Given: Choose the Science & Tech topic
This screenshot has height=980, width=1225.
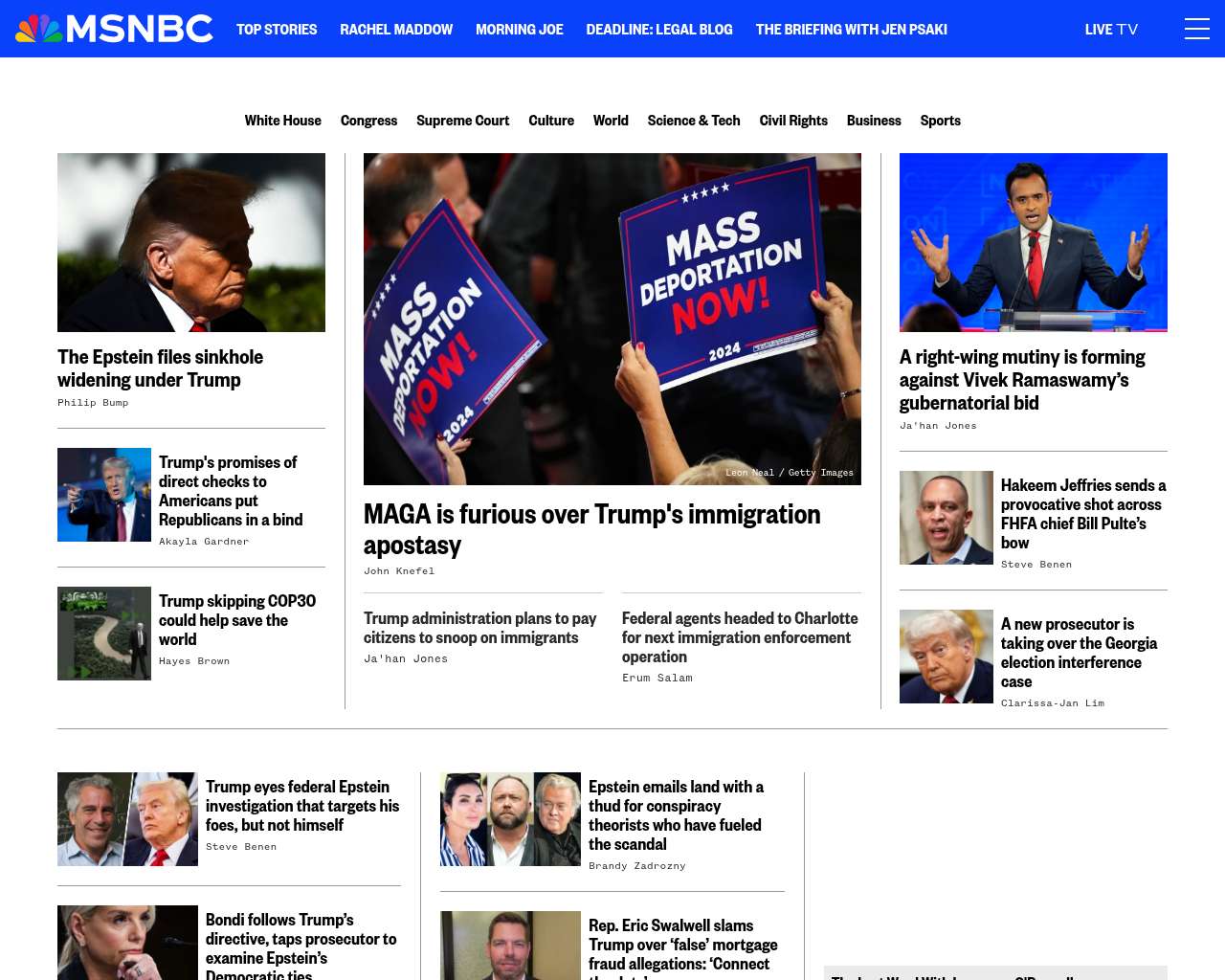Looking at the screenshot, I should pyautogui.click(x=694, y=121).
